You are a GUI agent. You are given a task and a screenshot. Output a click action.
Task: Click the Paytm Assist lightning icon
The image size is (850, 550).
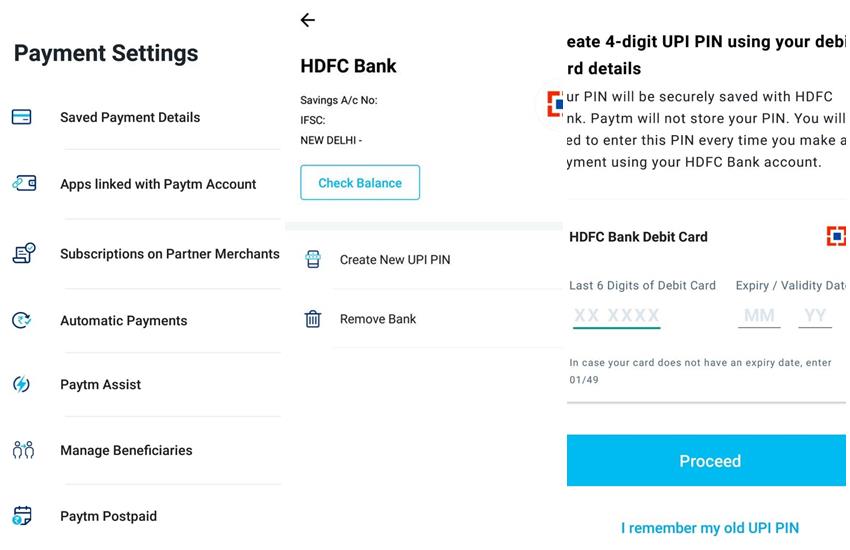[x=22, y=384]
